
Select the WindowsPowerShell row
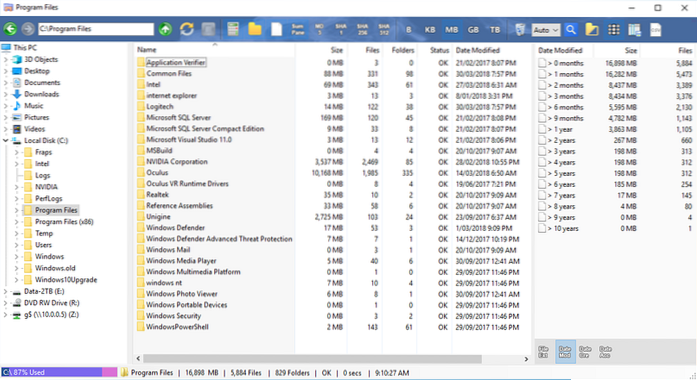[329, 327]
